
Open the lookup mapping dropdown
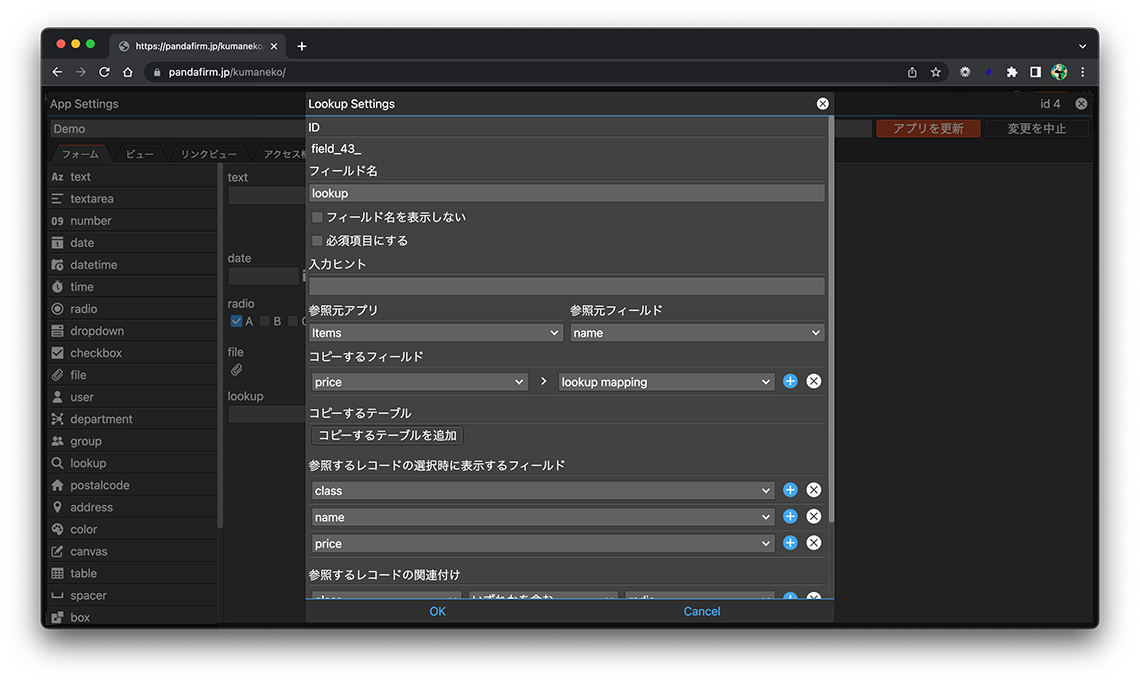coord(666,382)
